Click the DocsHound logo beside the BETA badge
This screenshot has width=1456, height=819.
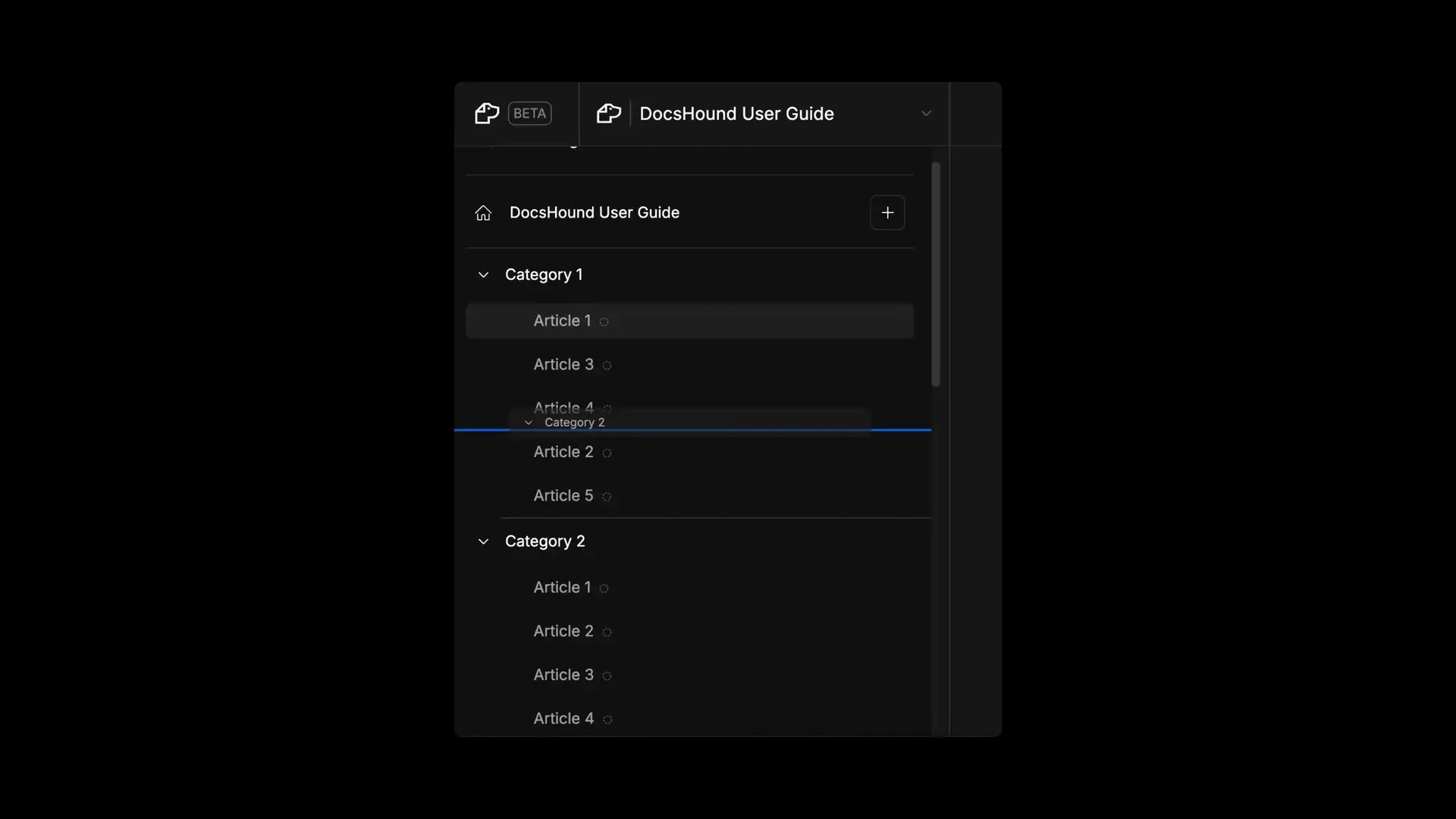click(x=487, y=114)
